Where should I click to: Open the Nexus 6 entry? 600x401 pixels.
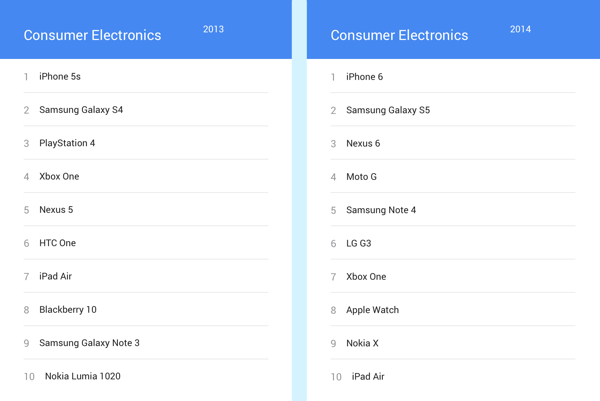point(363,144)
